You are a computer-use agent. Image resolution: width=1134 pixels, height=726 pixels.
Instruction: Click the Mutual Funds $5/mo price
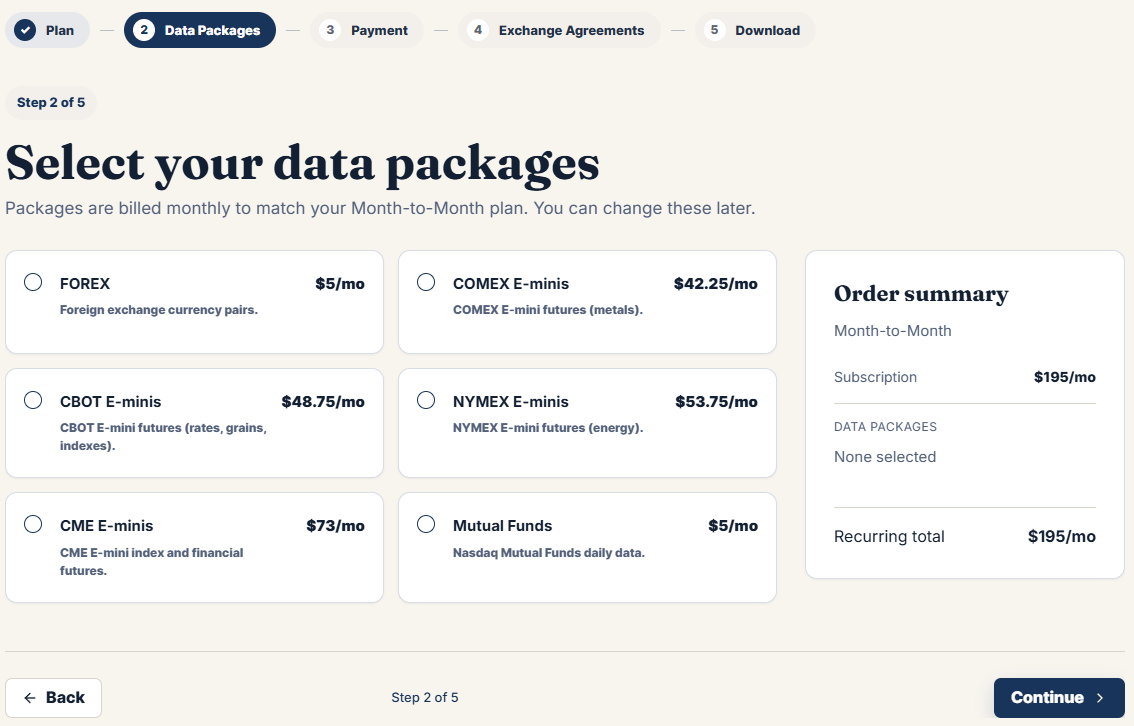[733, 526]
